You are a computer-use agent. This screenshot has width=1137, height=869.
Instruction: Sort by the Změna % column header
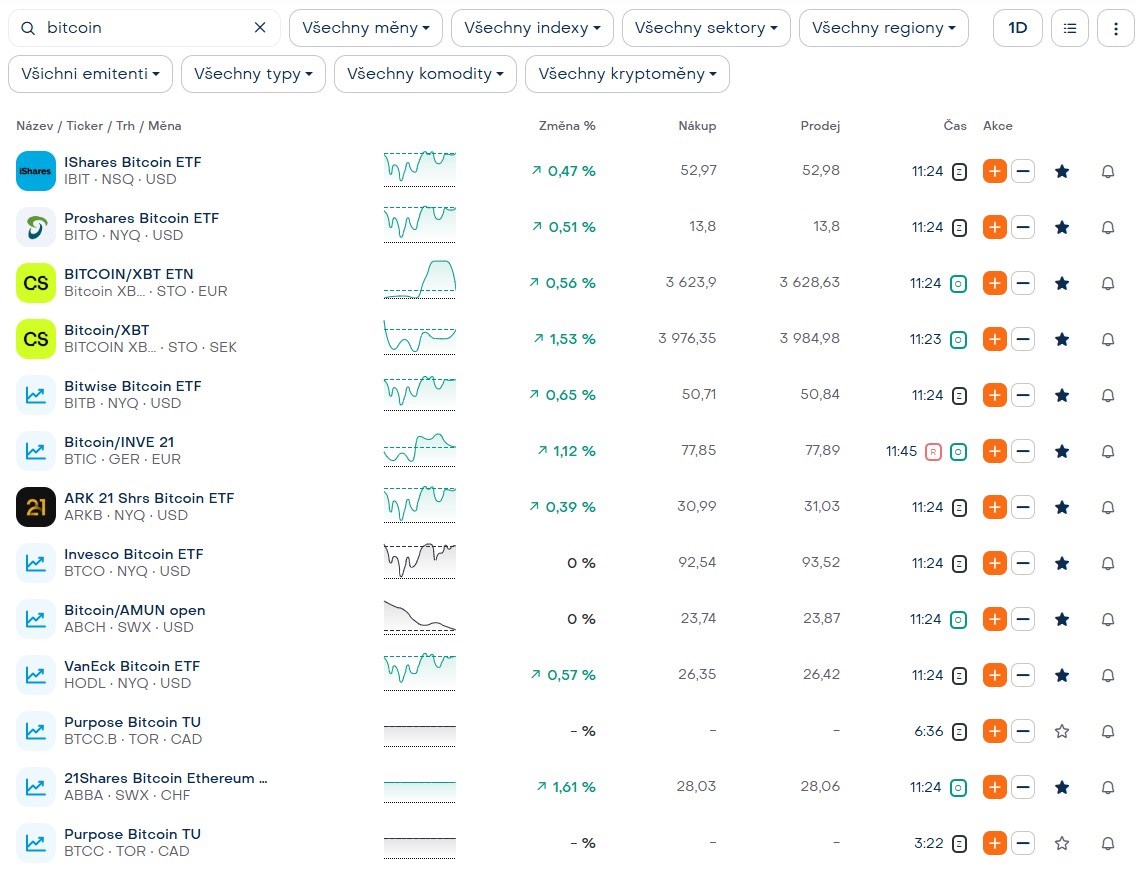pyautogui.click(x=566, y=126)
